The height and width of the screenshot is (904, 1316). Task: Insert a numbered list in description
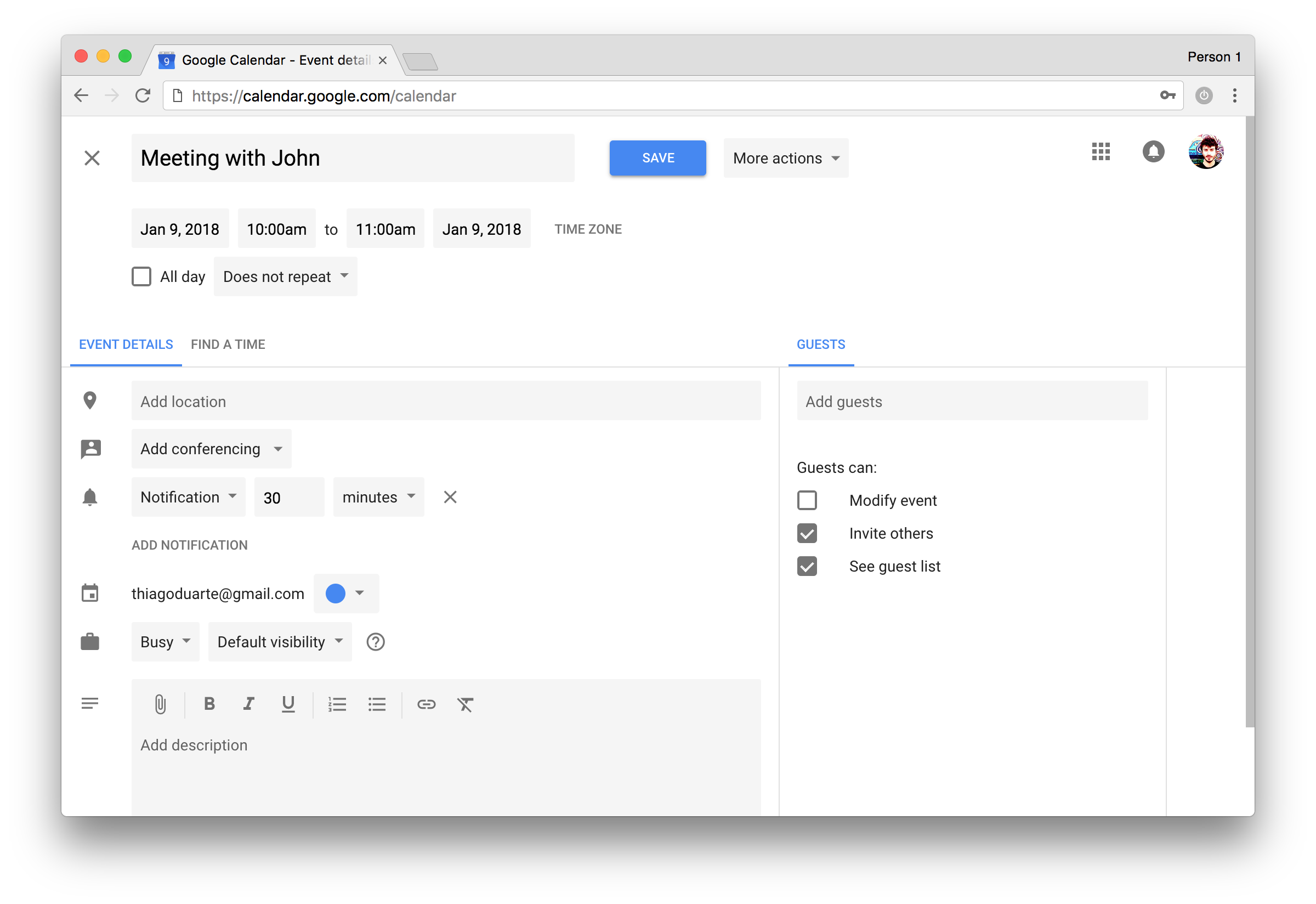[x=337, y=704]
